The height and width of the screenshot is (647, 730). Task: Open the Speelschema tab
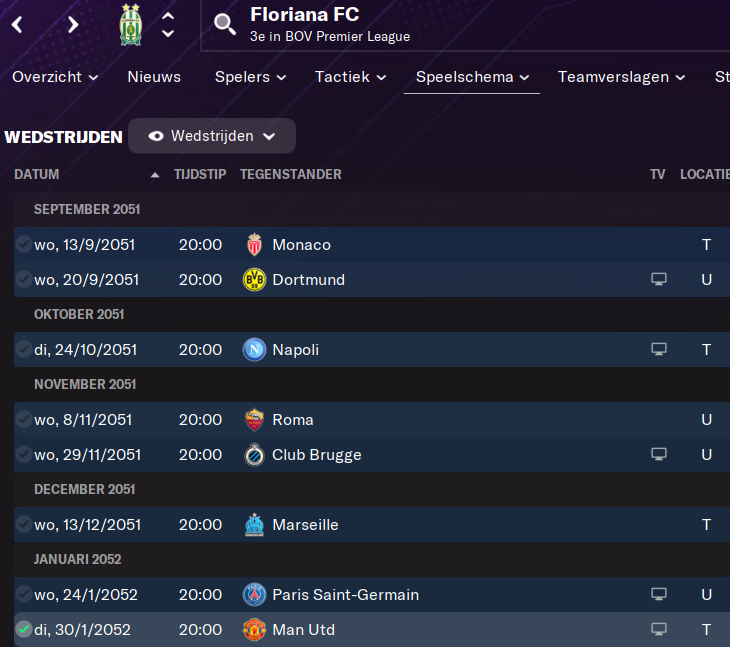pyautogui.click(x=472, y=77)
